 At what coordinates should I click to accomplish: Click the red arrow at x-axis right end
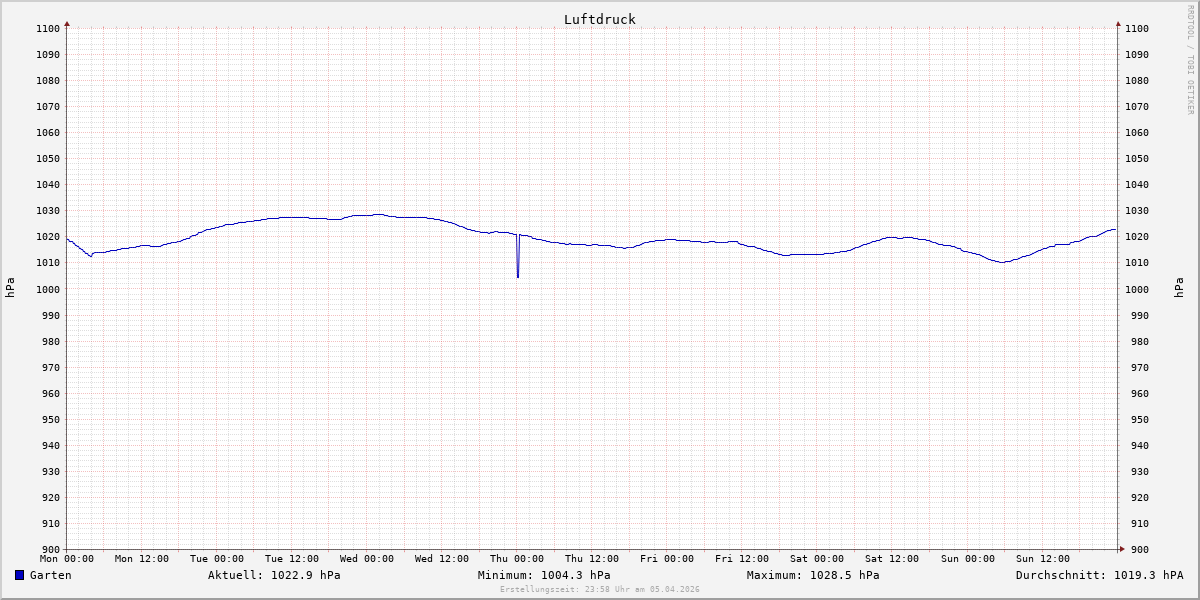[x=1121, y=549]
